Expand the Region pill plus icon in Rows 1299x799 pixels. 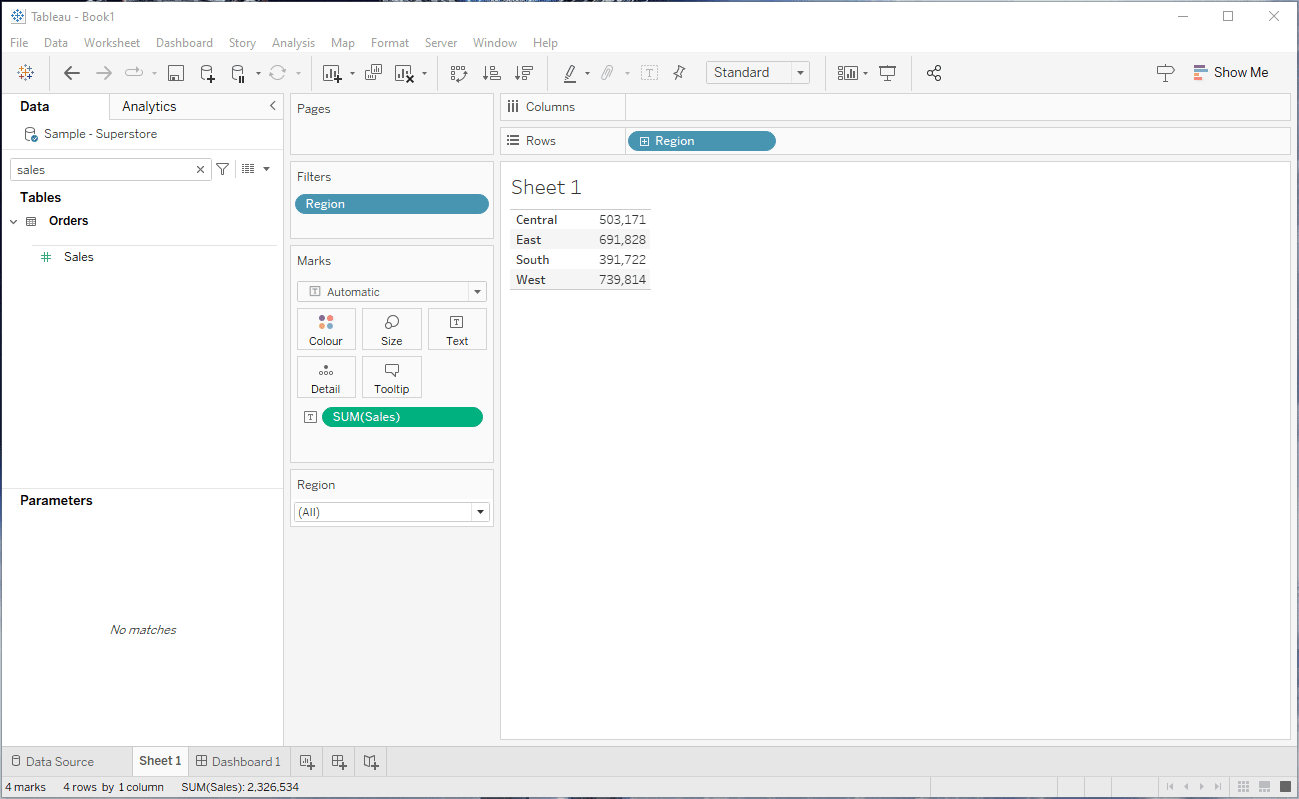point(644,142)
